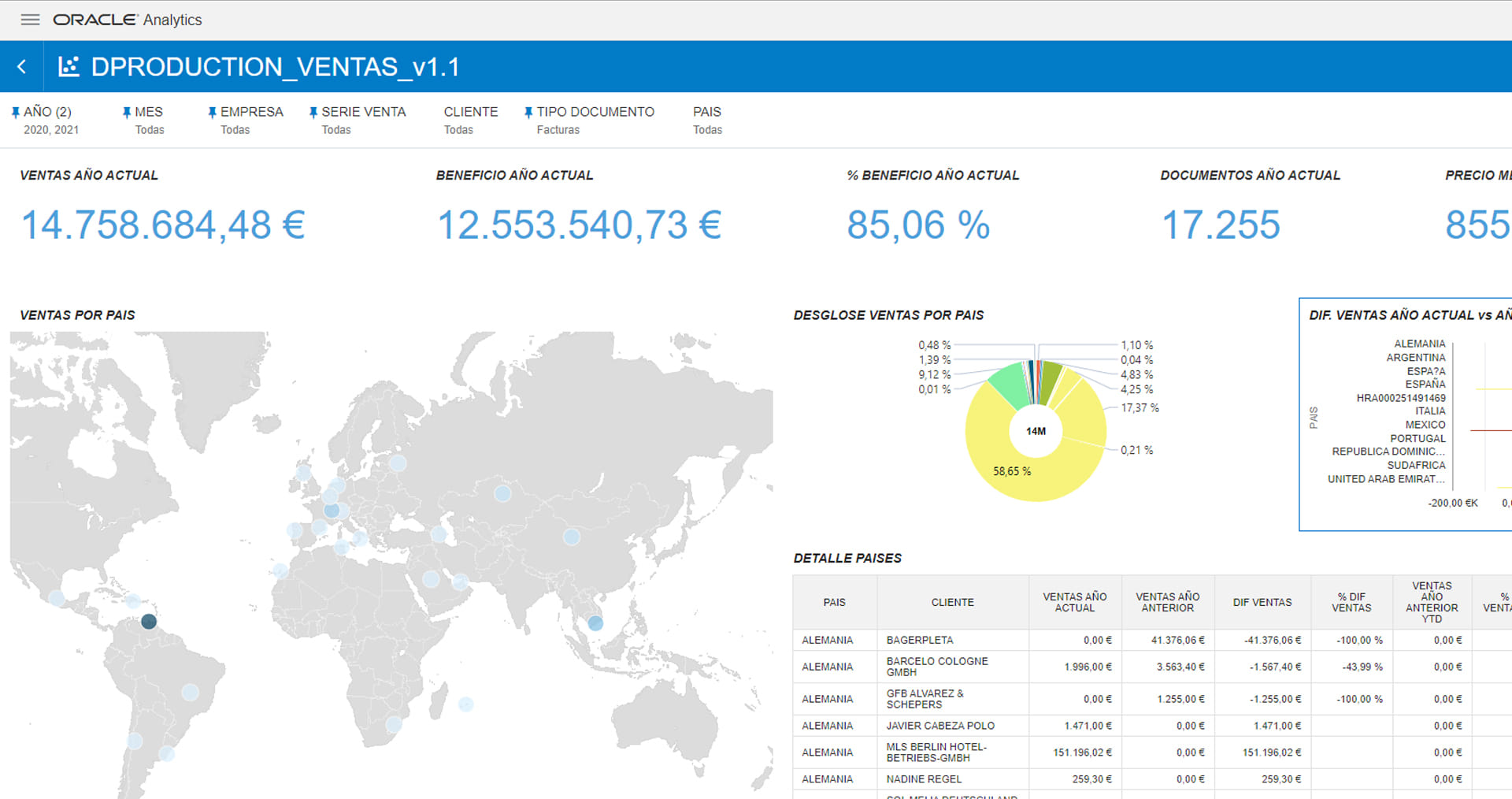Click the pin icon on the EMPRESA filter
Viewport: 1512px width, 799px height.
pos(211,111)
